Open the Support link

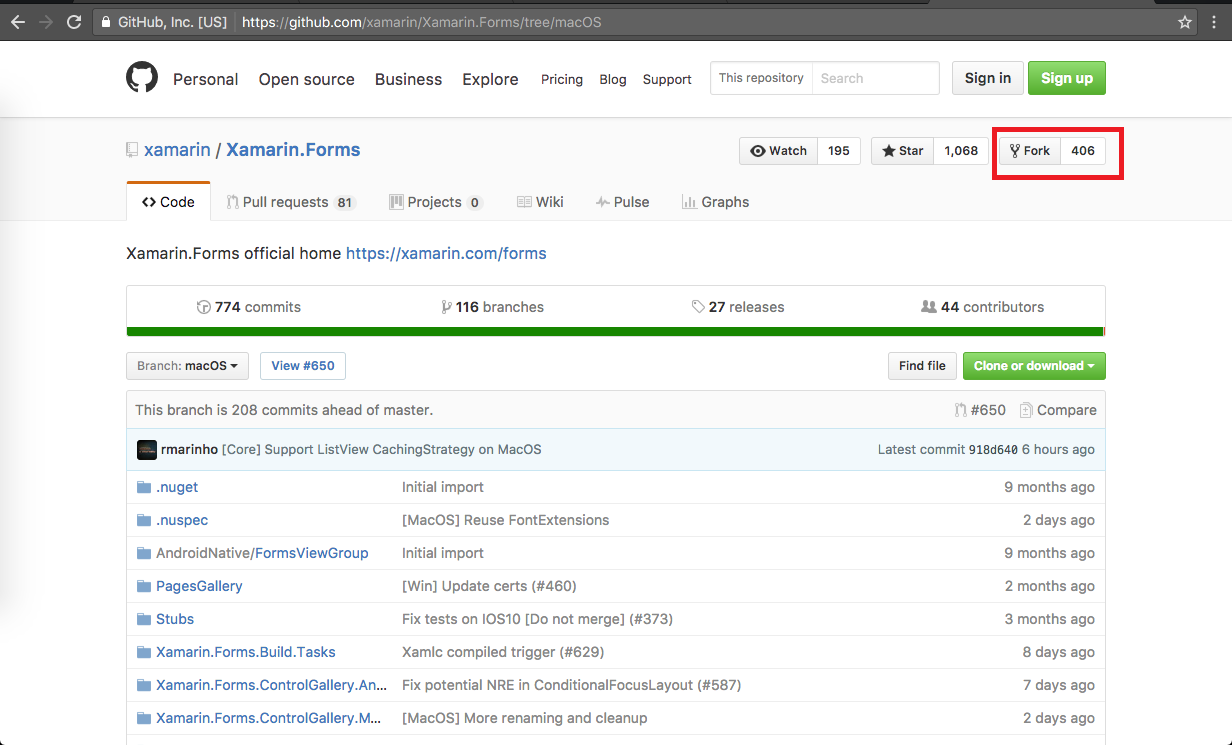tap(667, 79)
